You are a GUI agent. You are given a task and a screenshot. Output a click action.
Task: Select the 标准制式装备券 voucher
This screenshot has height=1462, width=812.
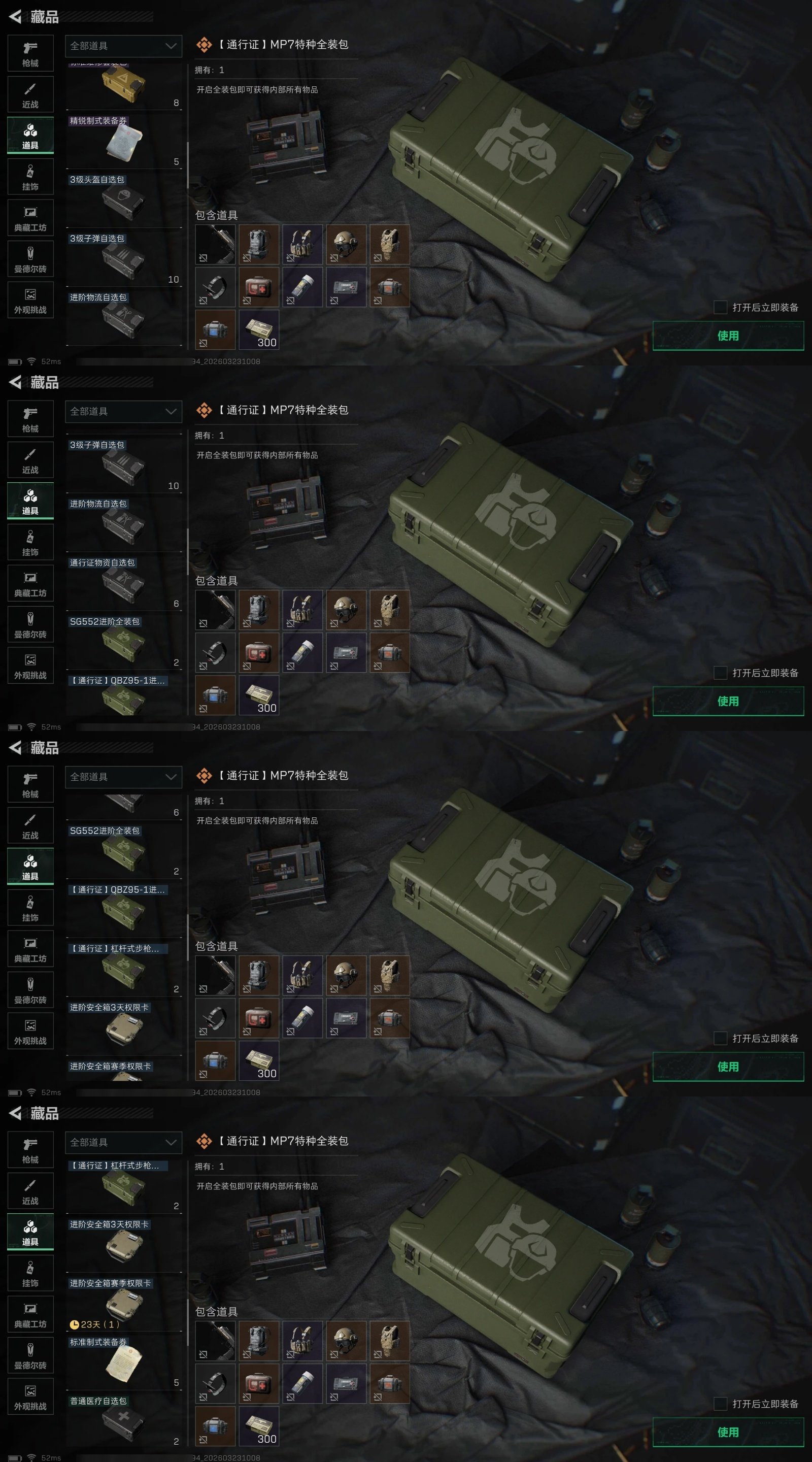[x=124, y=1363]
